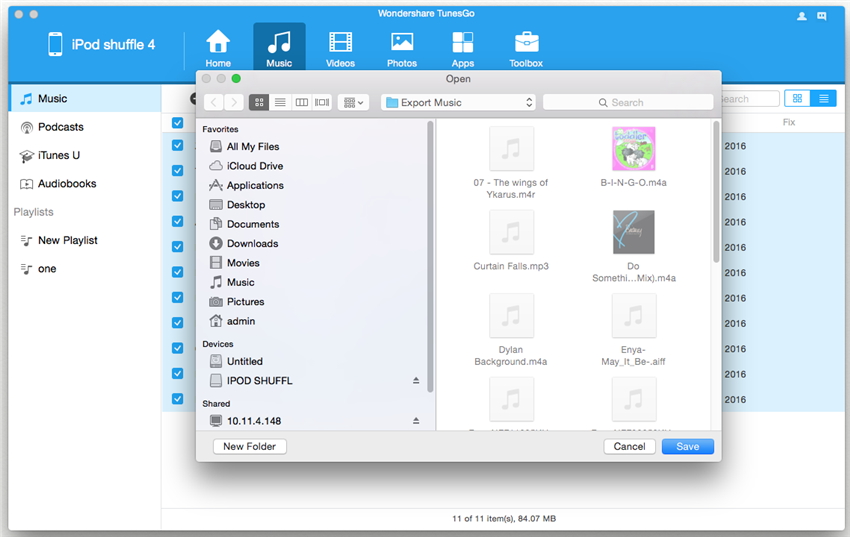Click the New Folder button
Screen dimensions: 850x537
[x=250, y=446]
